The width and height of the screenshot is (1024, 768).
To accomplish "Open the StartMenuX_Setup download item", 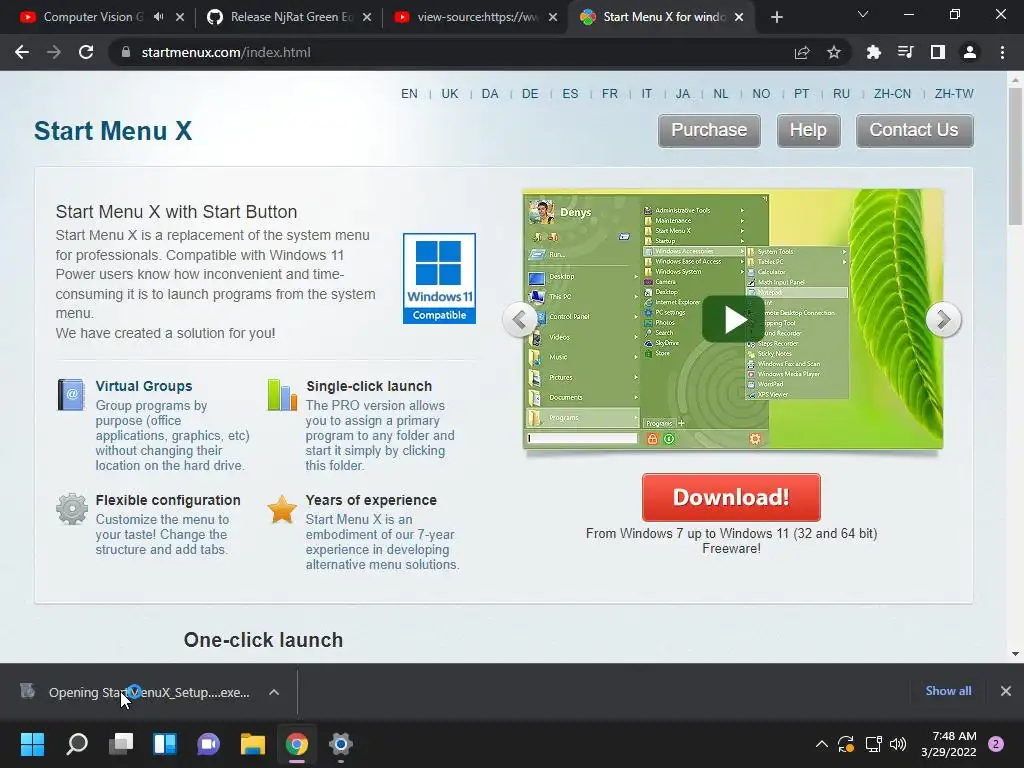I will [149, 692].
